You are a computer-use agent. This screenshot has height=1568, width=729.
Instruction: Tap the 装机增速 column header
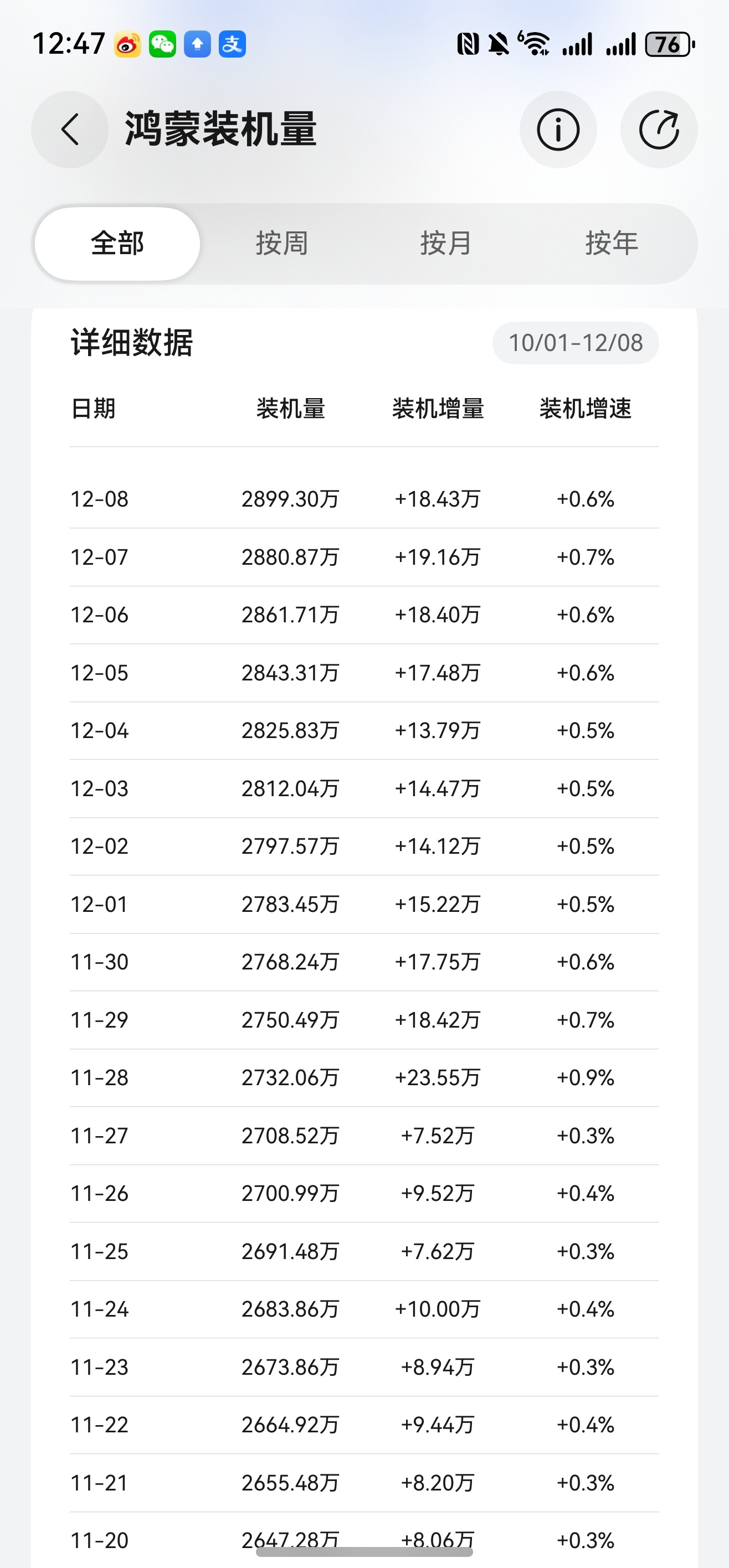pyautogui.click(x=587, y=410)
